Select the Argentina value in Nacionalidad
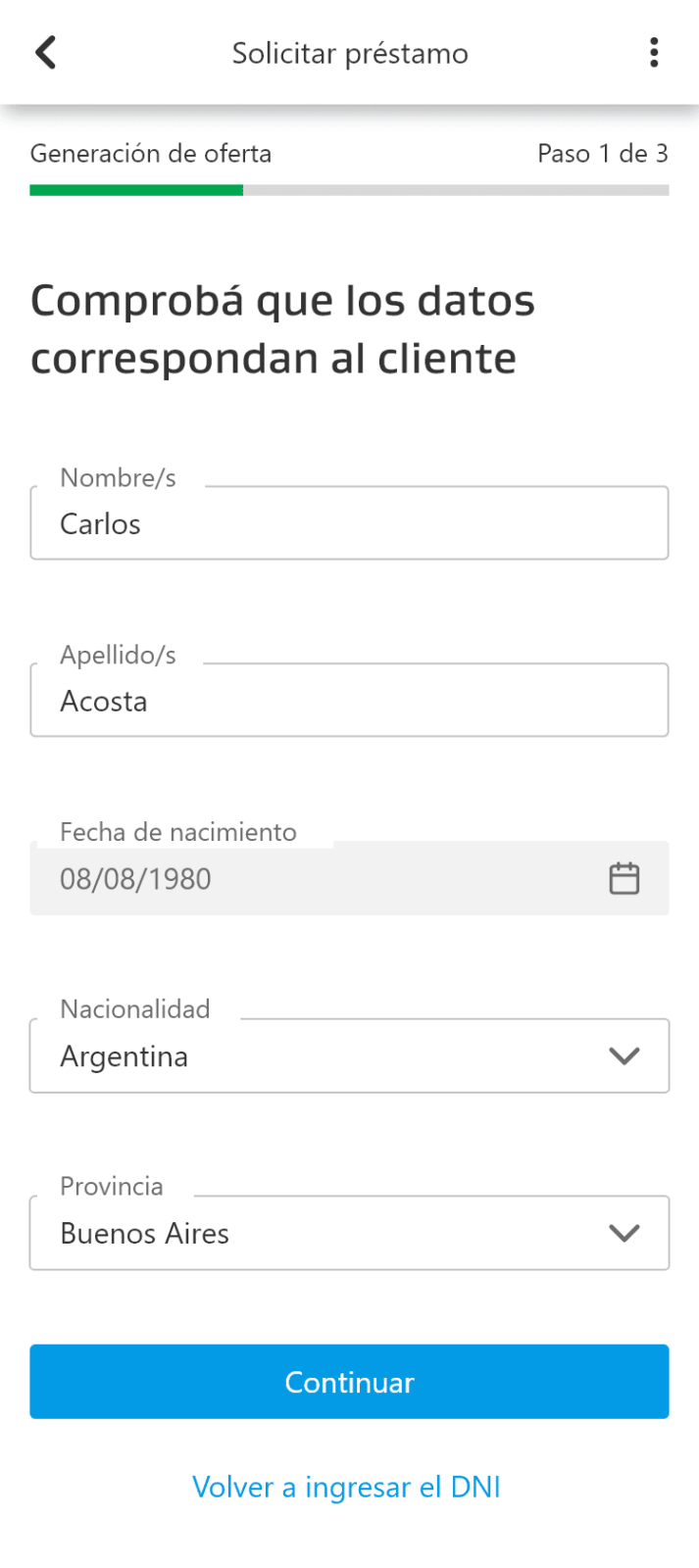The height and width of the screenshot is (1568, 699). click(x=124, y=1056)
